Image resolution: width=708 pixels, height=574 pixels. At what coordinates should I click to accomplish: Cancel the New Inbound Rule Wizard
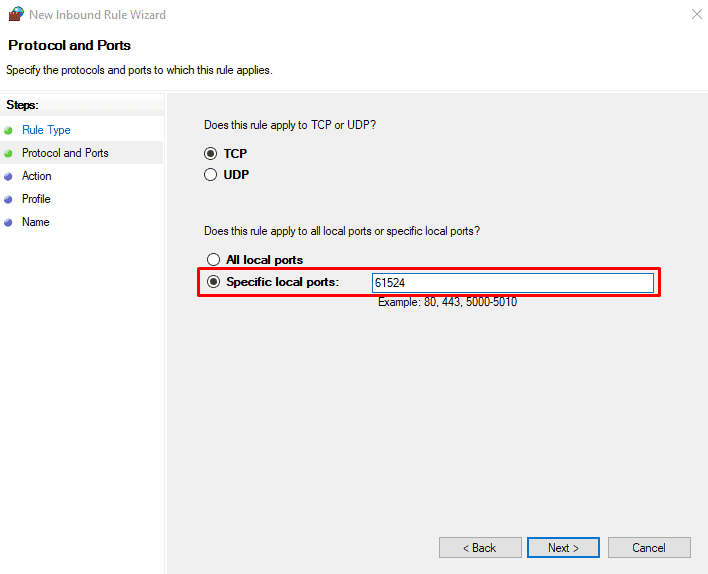649,548
